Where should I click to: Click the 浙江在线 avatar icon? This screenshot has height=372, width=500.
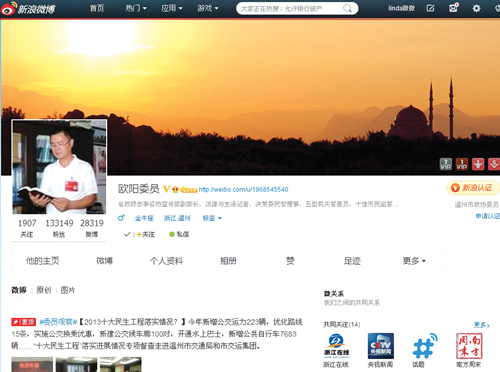(336, 346)
